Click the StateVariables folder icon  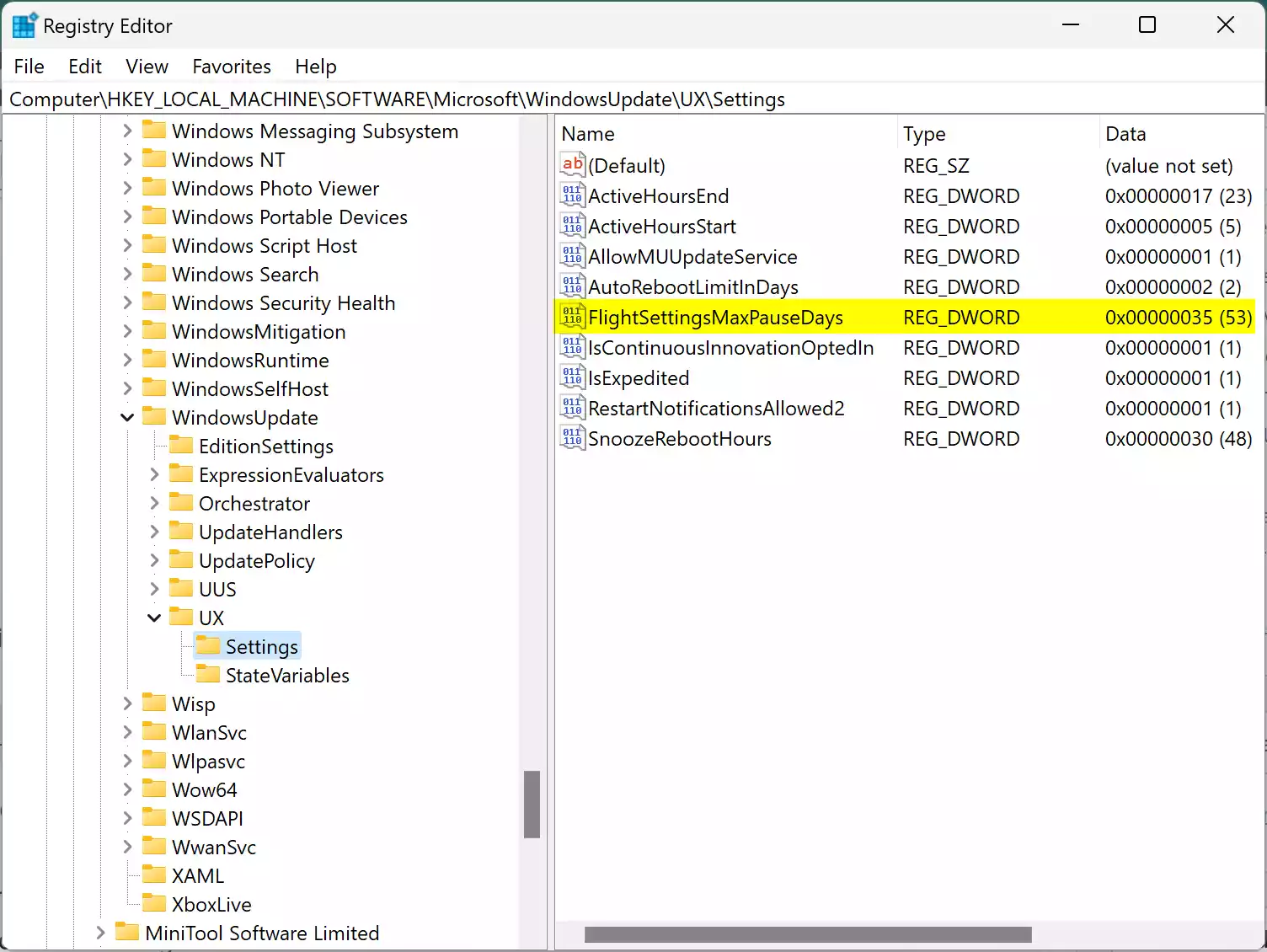pyautogui.click(x=208, y=674)
